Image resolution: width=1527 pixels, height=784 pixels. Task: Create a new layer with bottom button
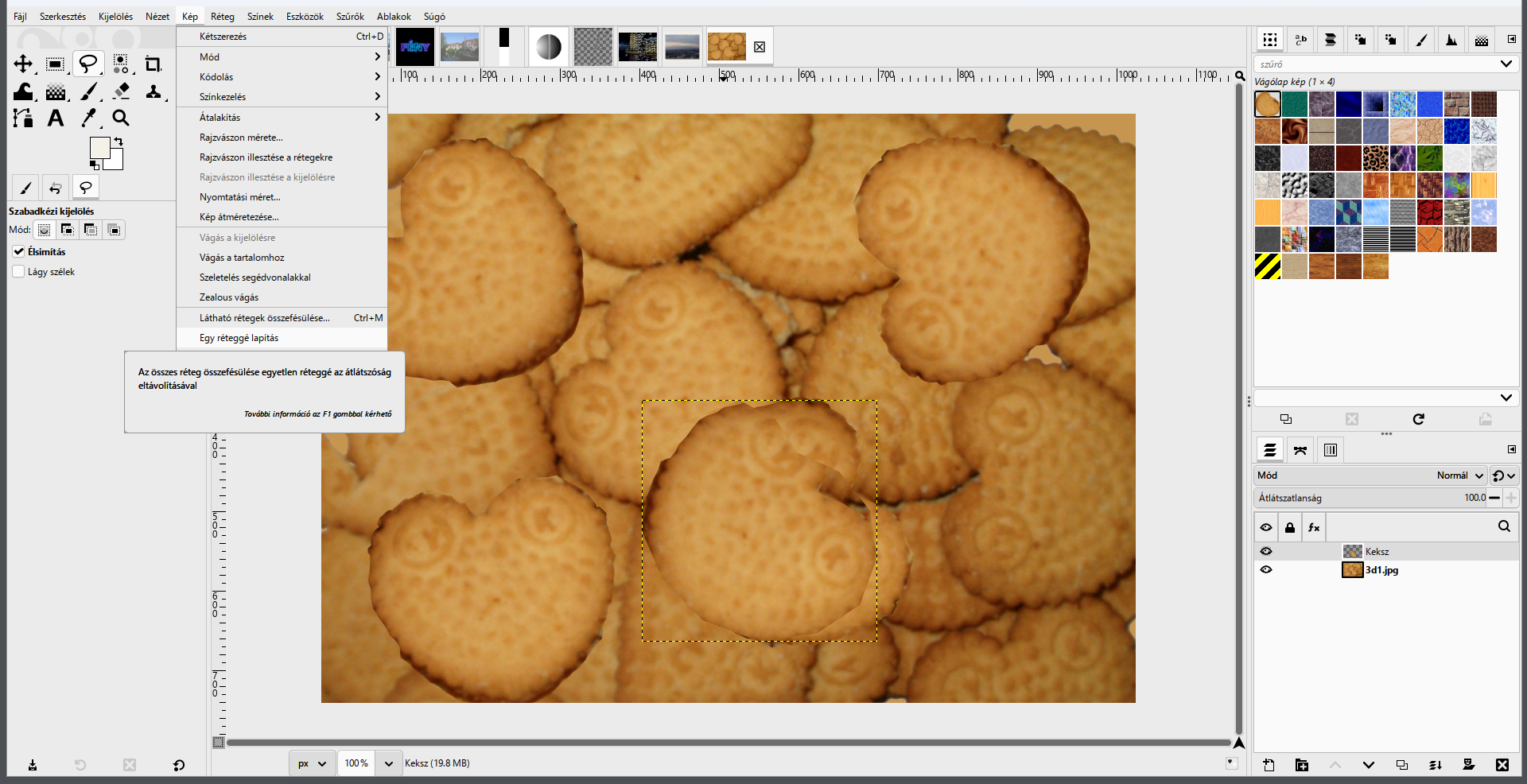[x=1269, y=765]
